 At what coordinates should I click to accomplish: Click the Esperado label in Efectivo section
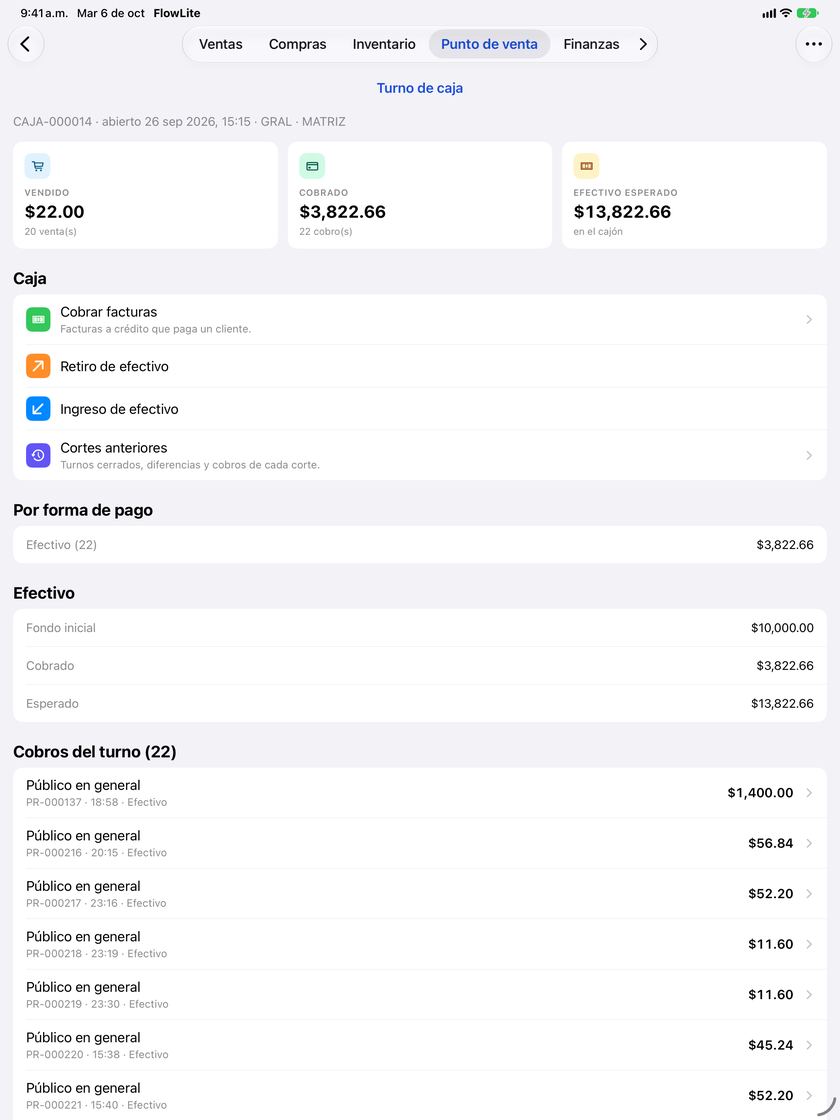pyautogui.click(x=52, y=704)
